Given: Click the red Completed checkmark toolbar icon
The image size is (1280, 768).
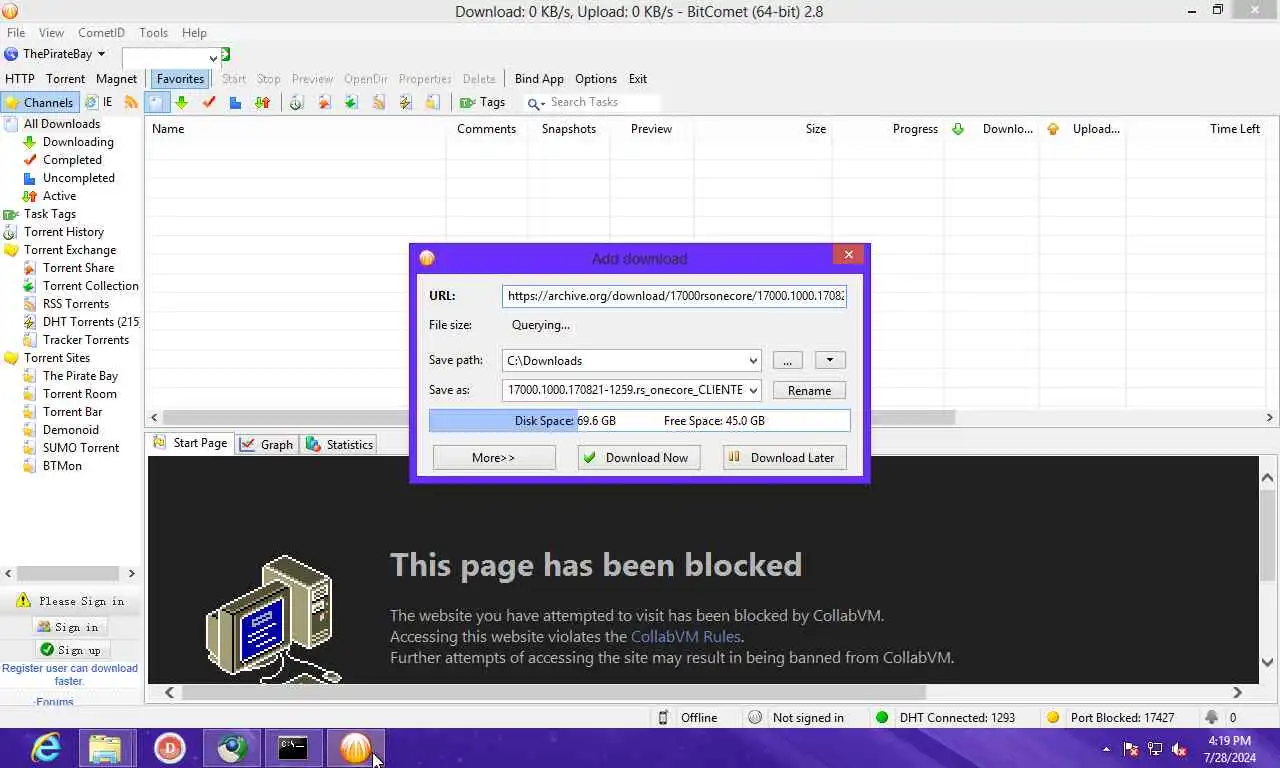Looking at the screenshot, I should 209,102.
